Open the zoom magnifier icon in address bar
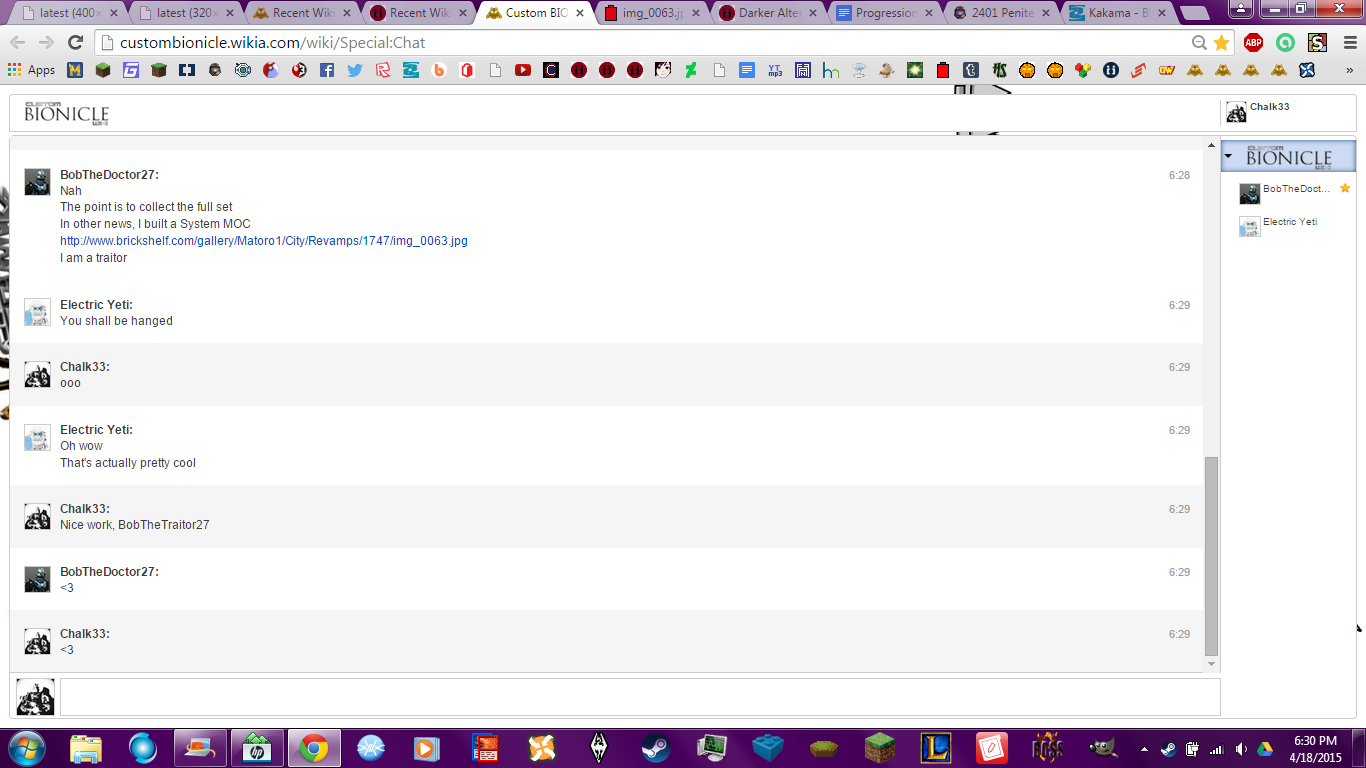1366x768 pixels. tap(1199, 42)
